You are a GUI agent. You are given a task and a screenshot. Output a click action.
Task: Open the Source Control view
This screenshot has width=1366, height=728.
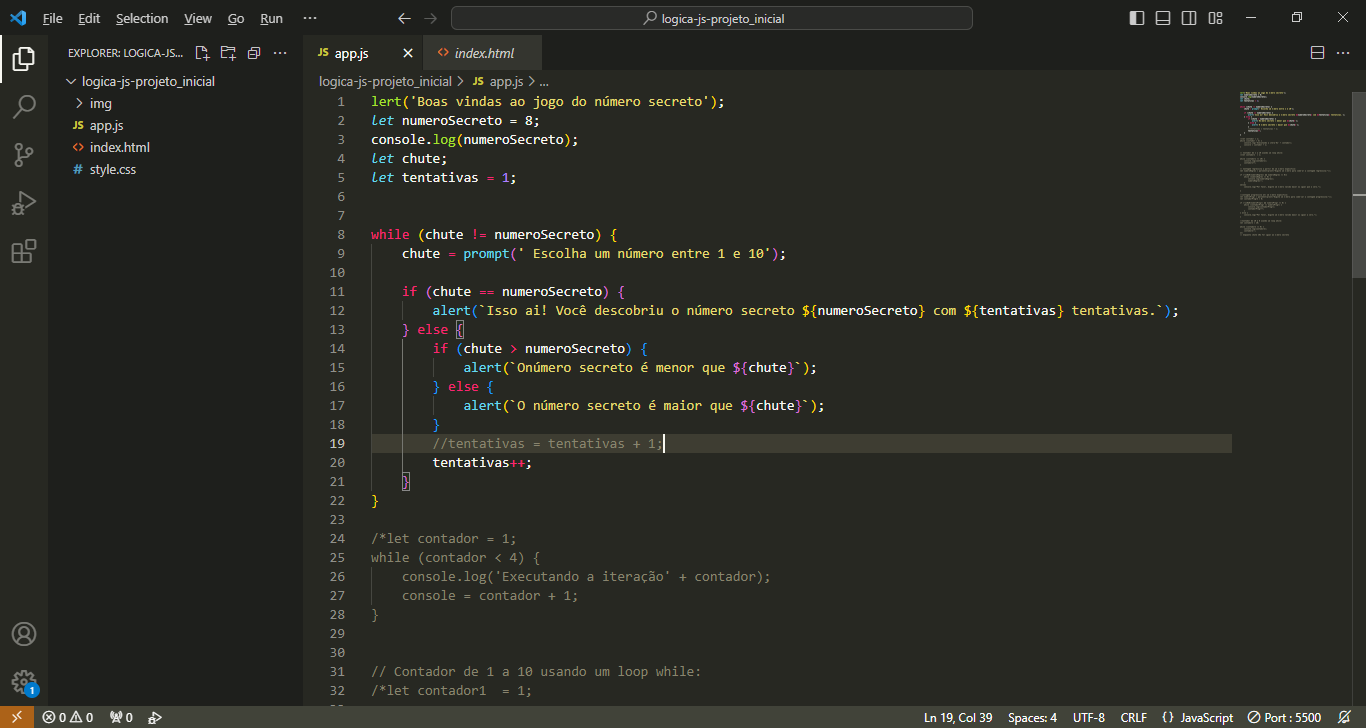pyautogui.click(x=24, y=155)
